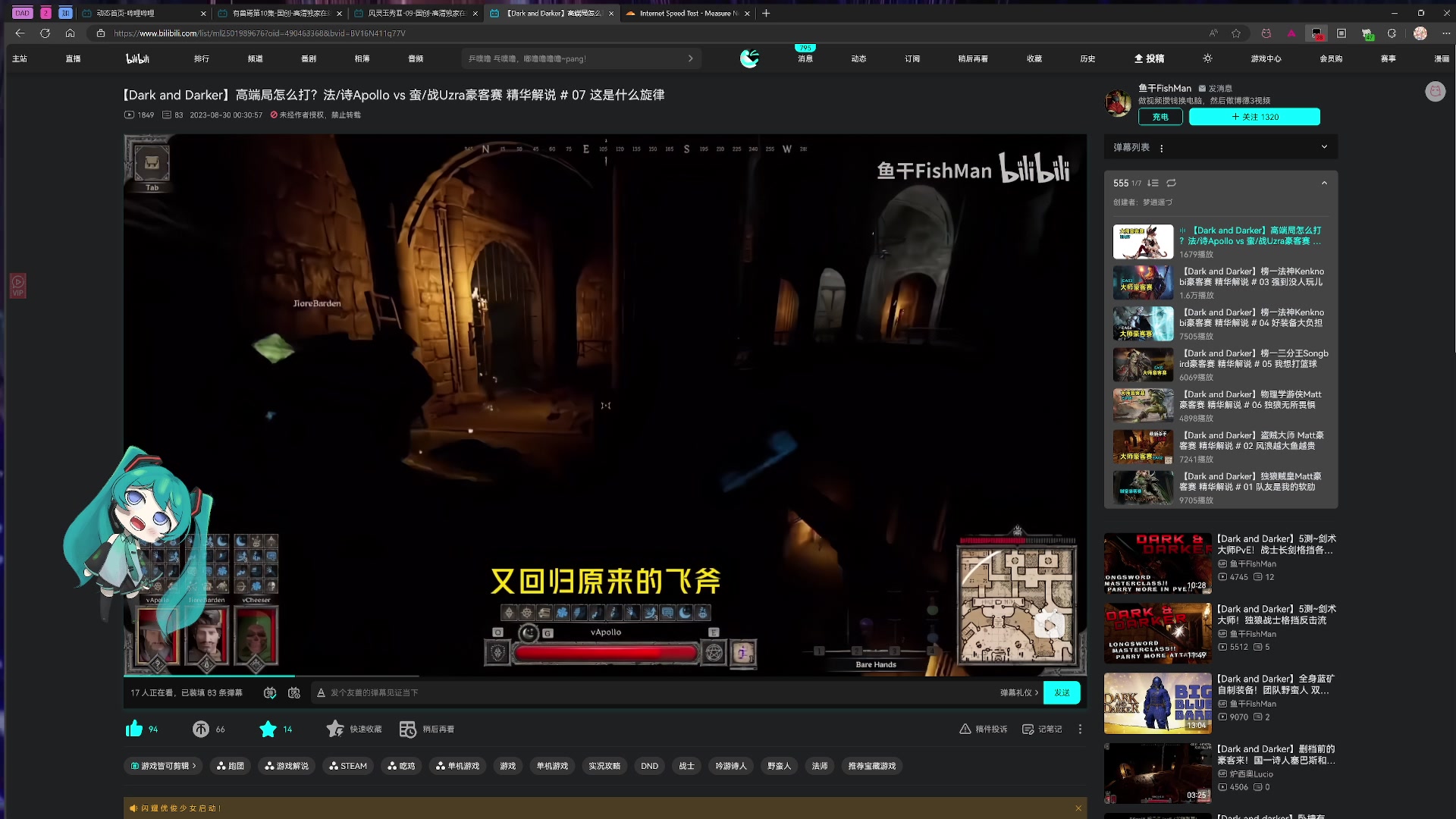The image size is (1456, 819).
Task: Click the bilibili logo in header
Action: click(137, 58)
